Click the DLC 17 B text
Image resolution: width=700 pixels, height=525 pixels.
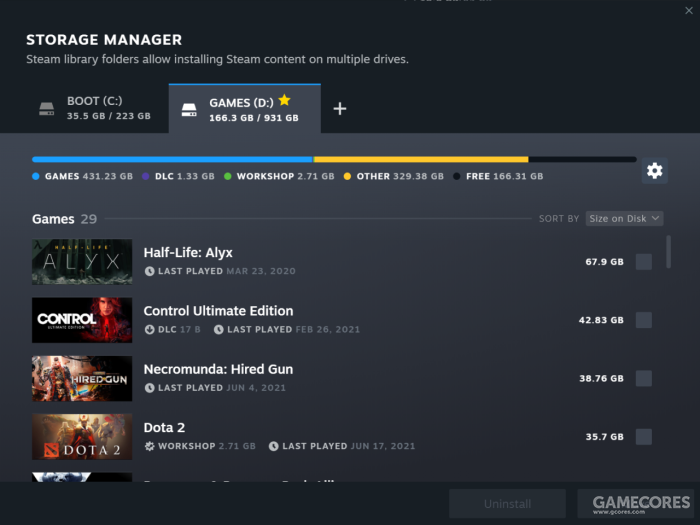(x=179, y=329)
